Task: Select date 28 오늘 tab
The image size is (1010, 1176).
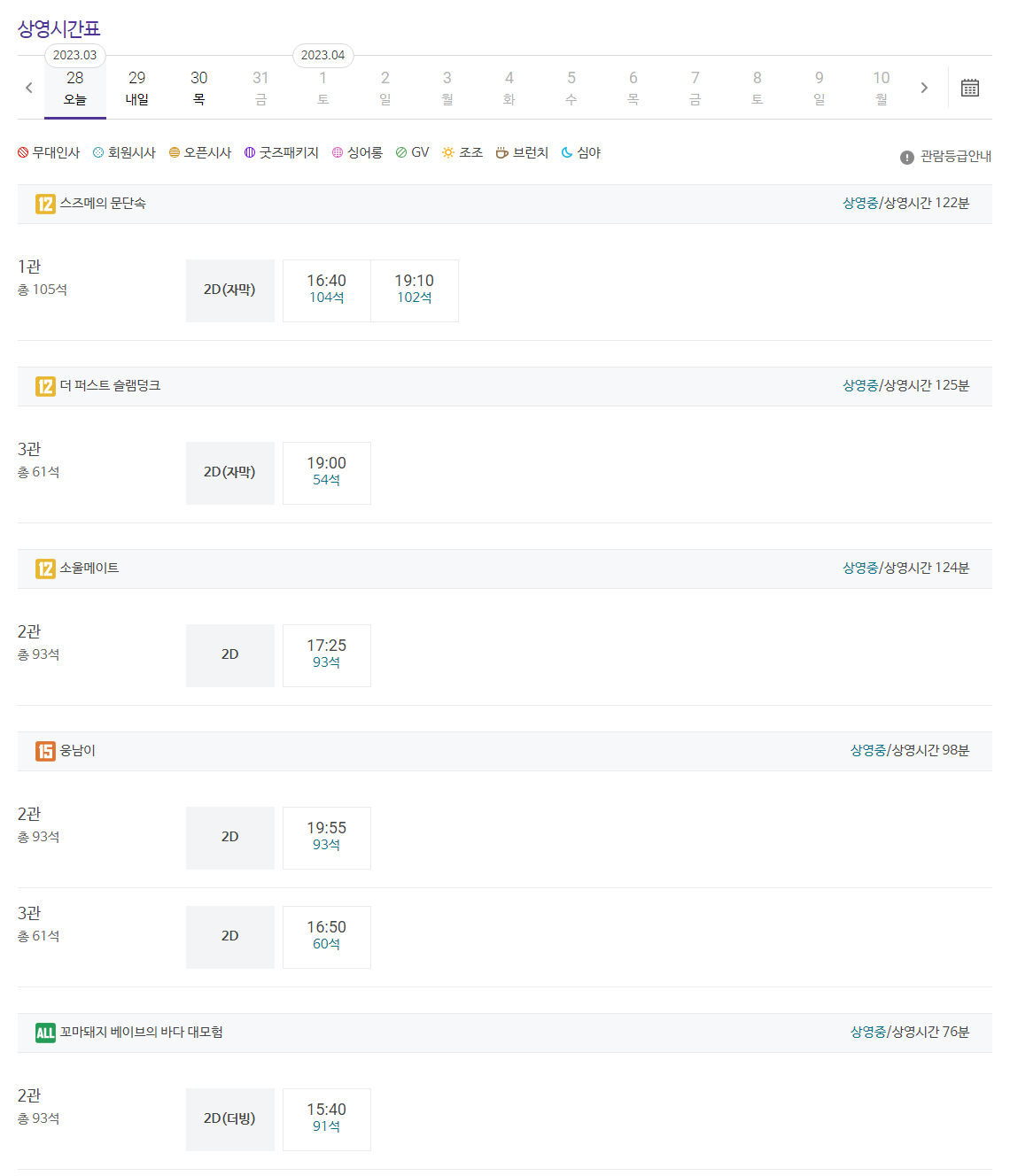Action: click(x=75, y=88)
